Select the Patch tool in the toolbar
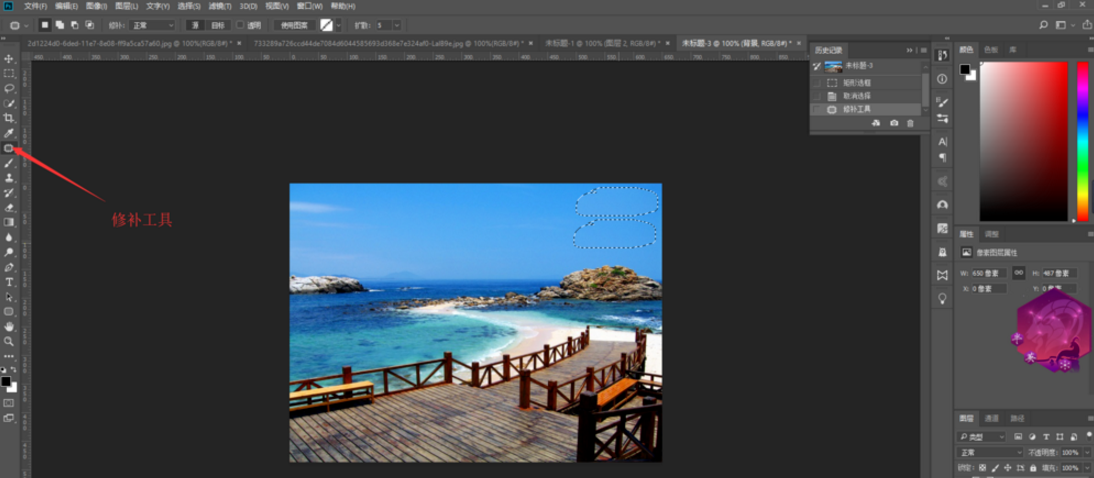Image resolution: width=1094 pixels, height=478 pixels. pos(9,148)
